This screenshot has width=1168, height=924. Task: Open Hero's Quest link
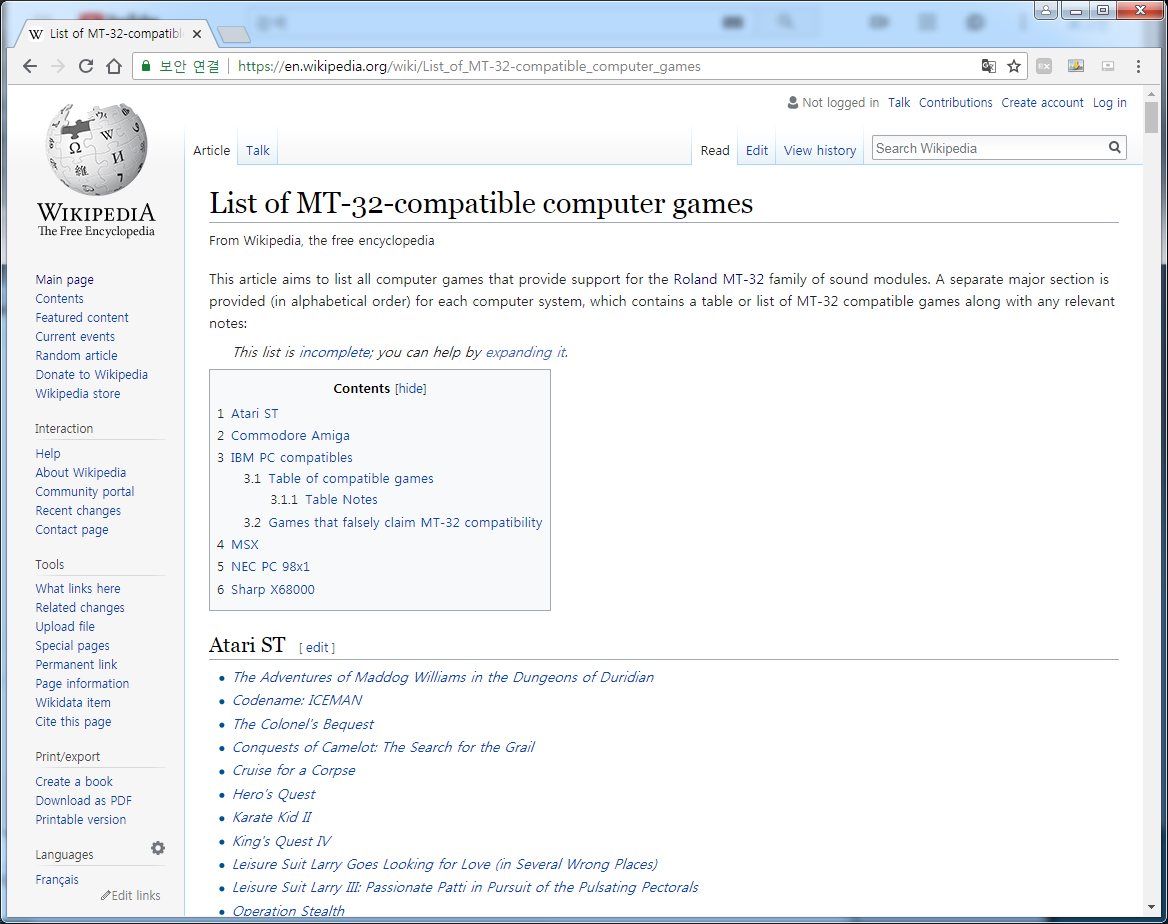click(273, 794)
